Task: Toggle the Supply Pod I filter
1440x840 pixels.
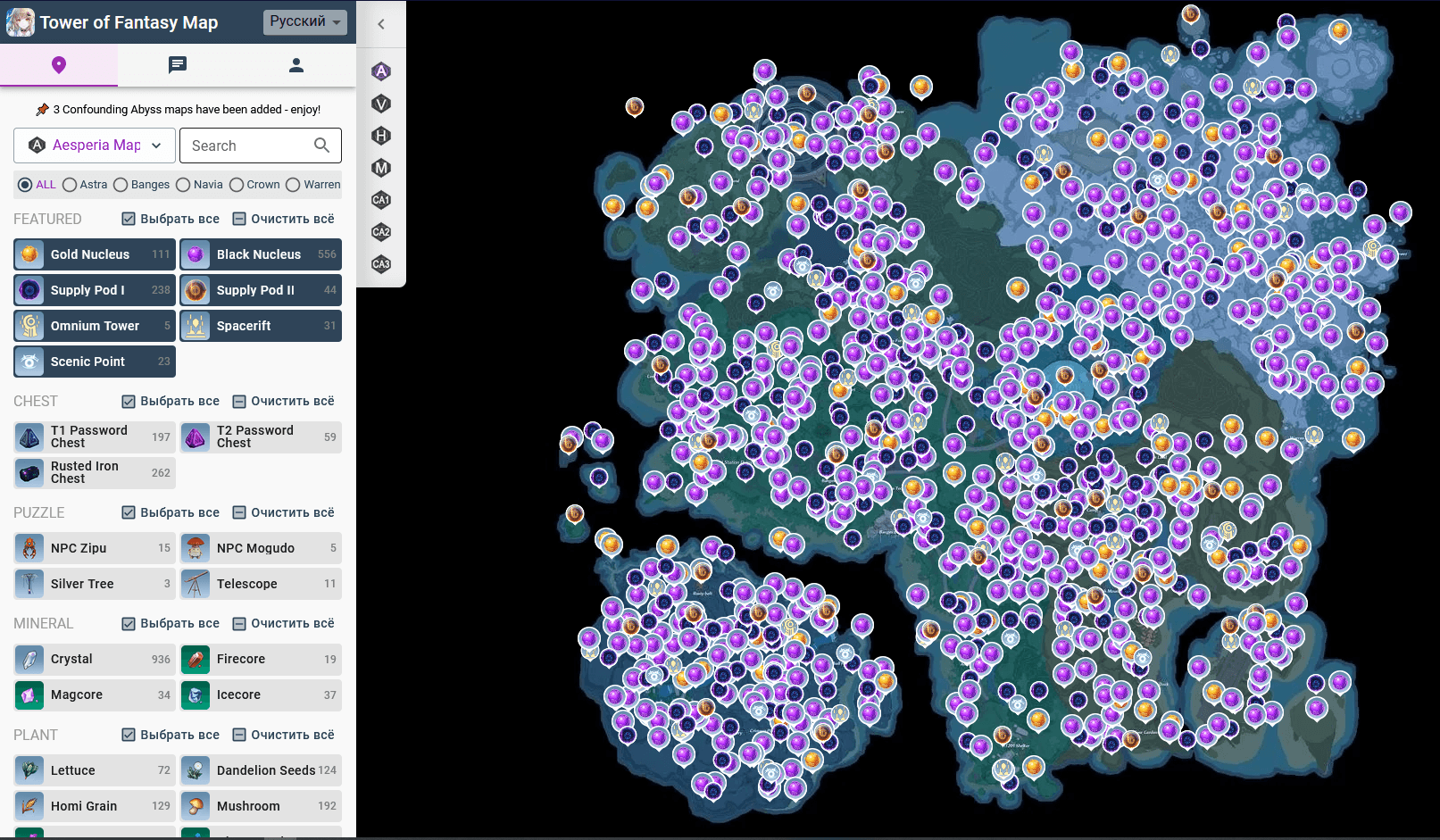Action: coord(95,290)
